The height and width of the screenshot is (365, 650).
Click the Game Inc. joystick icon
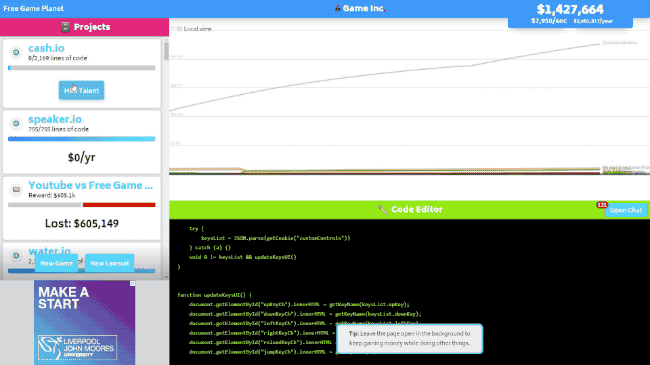[x=338, y=8]
